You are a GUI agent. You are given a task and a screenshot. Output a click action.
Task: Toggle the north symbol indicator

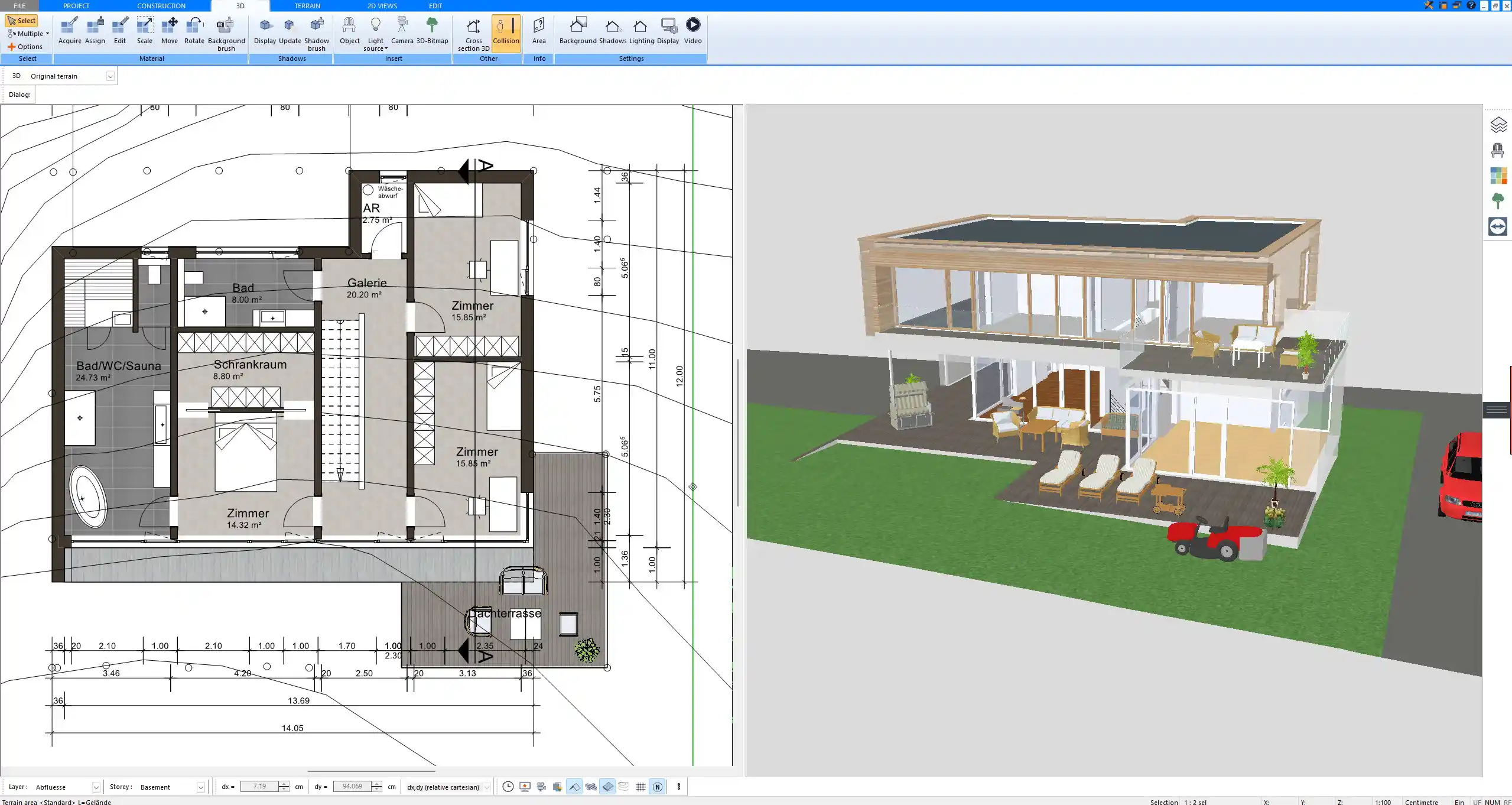pyautogui.click(x=657, y=787)
